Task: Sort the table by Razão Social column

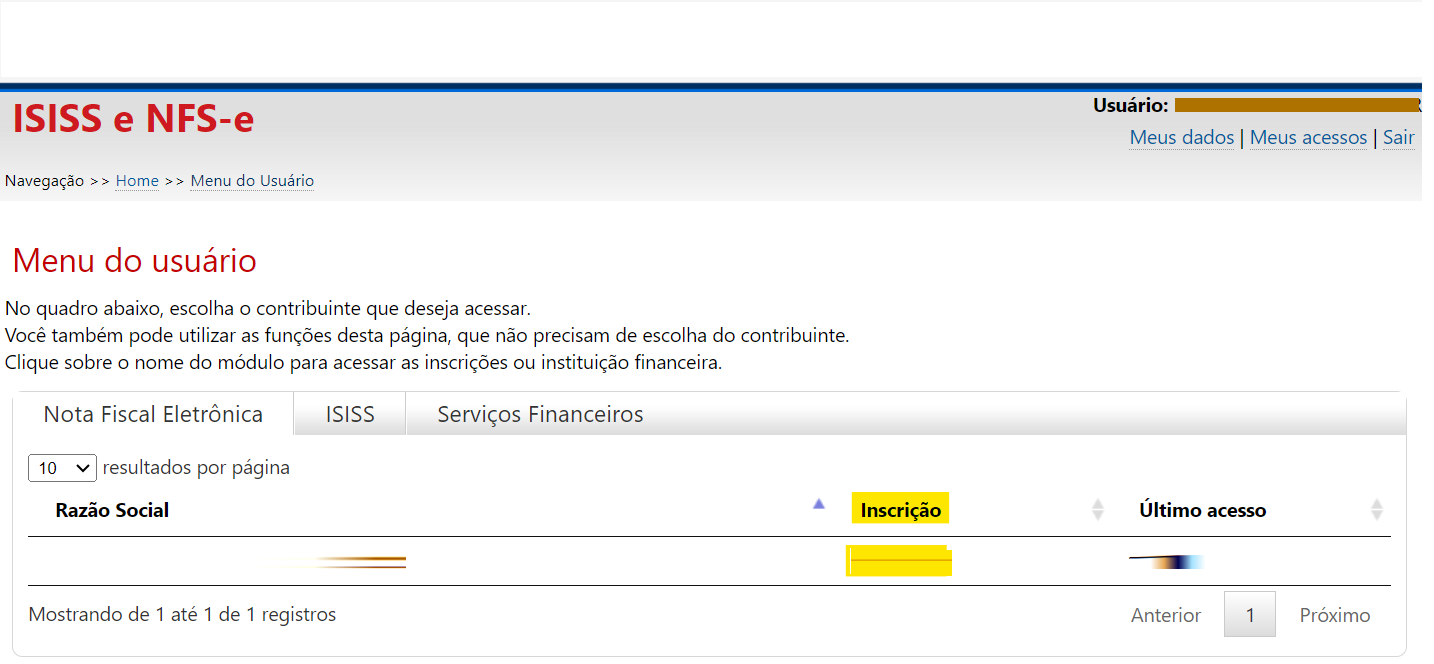Action: click(x=113, y=510)
